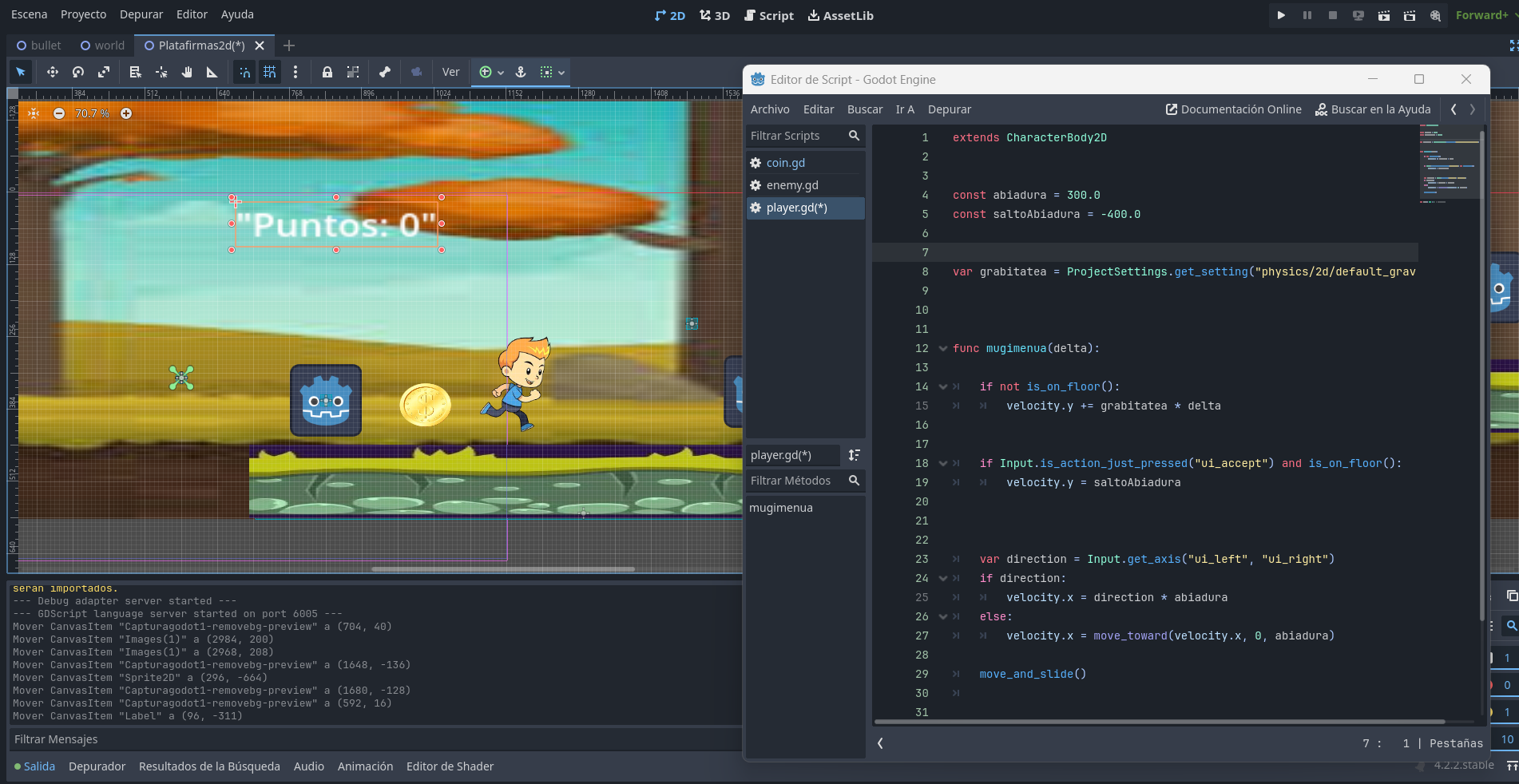This screenshot has width=1519, height=784.
Task: Lock the selected node with padlock
Action: [x=327, y=72]
